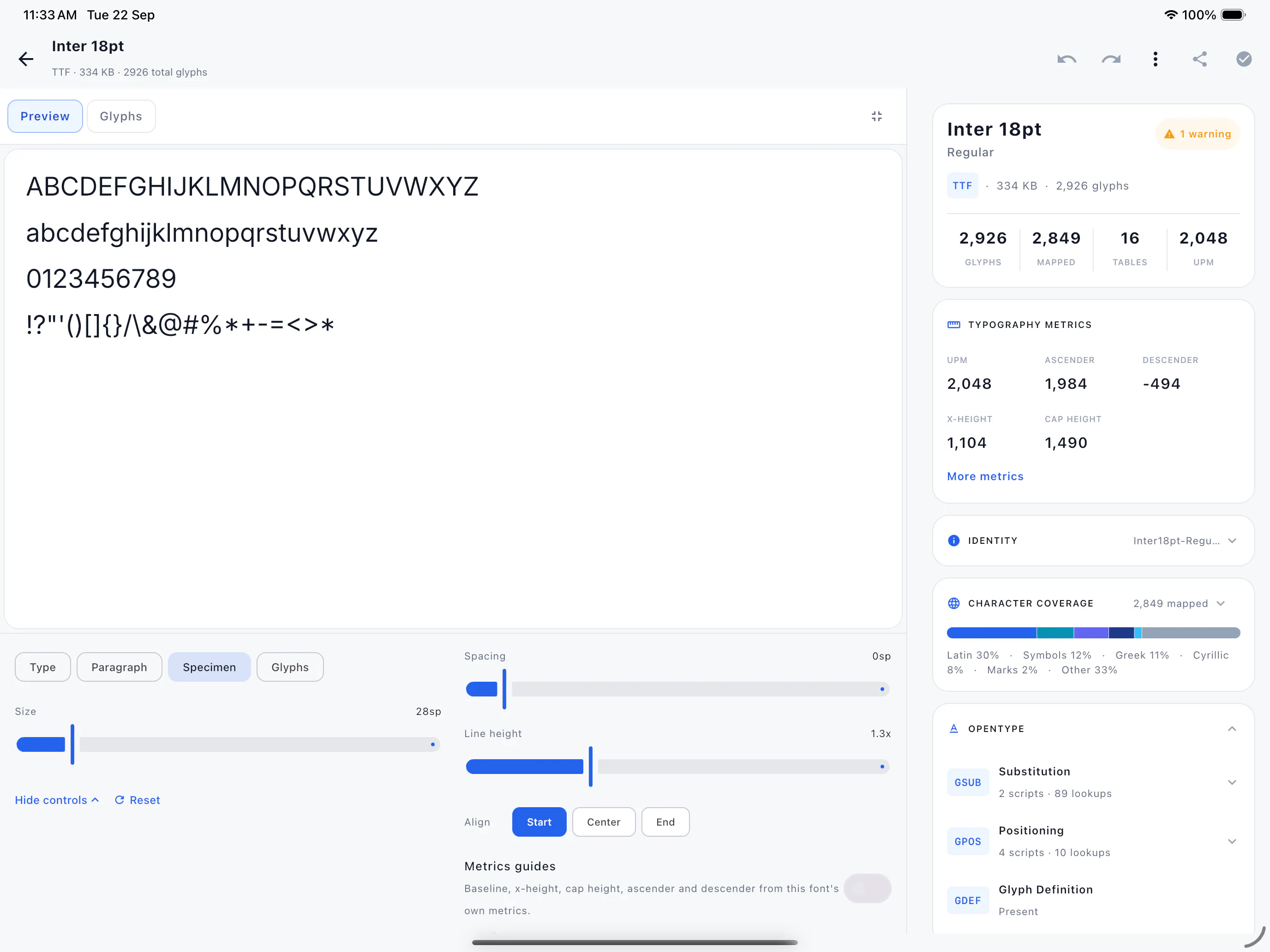Screen dimensions: 1270x952
Task: Click the descender value -494
Action: point(1162,383)
